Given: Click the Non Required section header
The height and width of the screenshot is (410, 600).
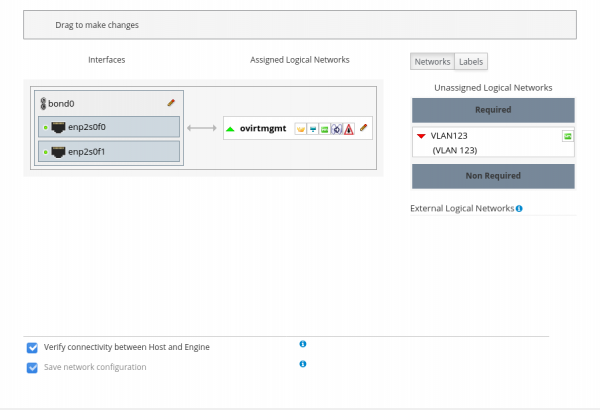Looking at the screenshot, I should click(x=493, y=176).
